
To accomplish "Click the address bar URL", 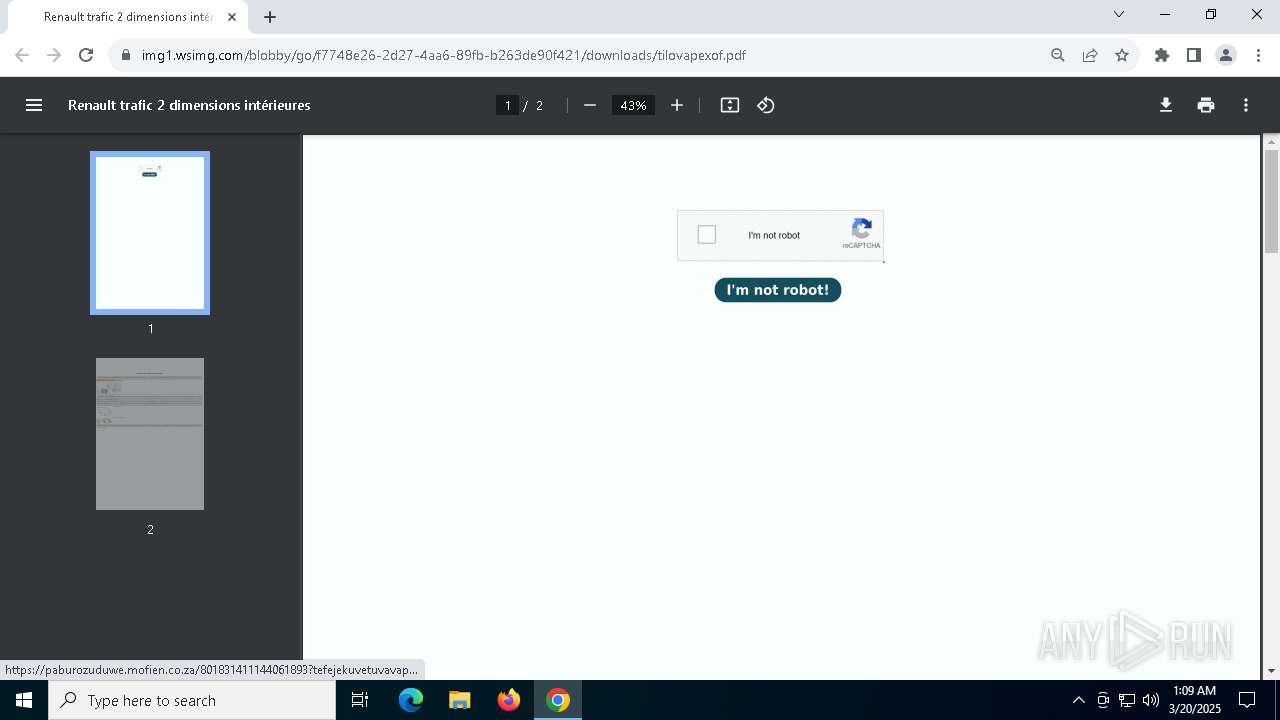I will (x=443, y=55).
